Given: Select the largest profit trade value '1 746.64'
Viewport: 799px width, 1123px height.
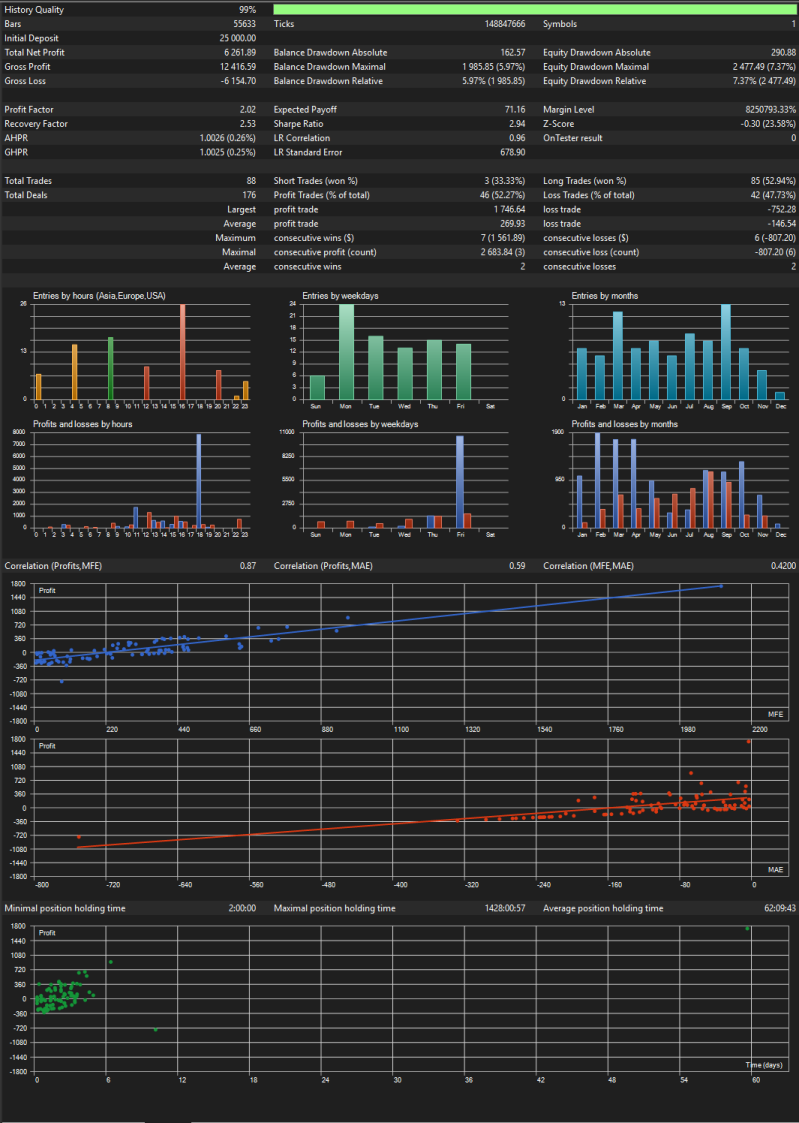Looking at the screenshot, I should pyautogui.click(x=509, y=210).
